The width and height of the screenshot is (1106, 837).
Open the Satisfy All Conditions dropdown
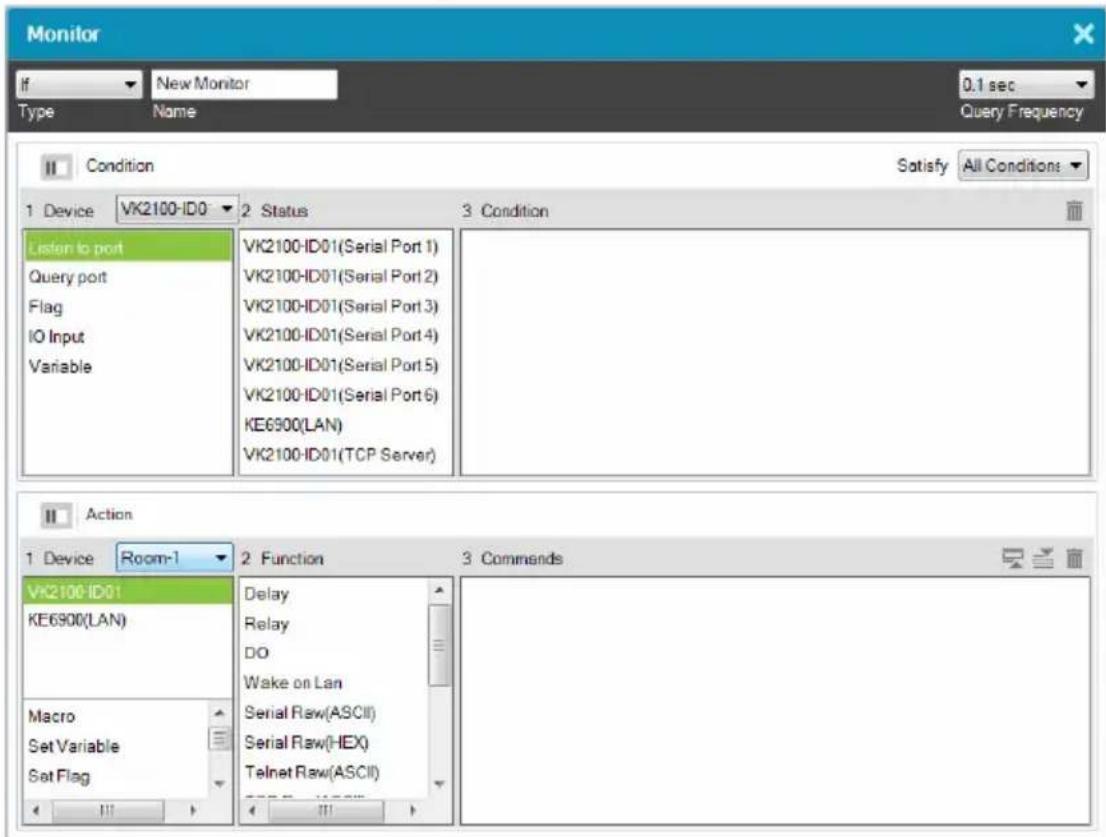(1023, 166)
